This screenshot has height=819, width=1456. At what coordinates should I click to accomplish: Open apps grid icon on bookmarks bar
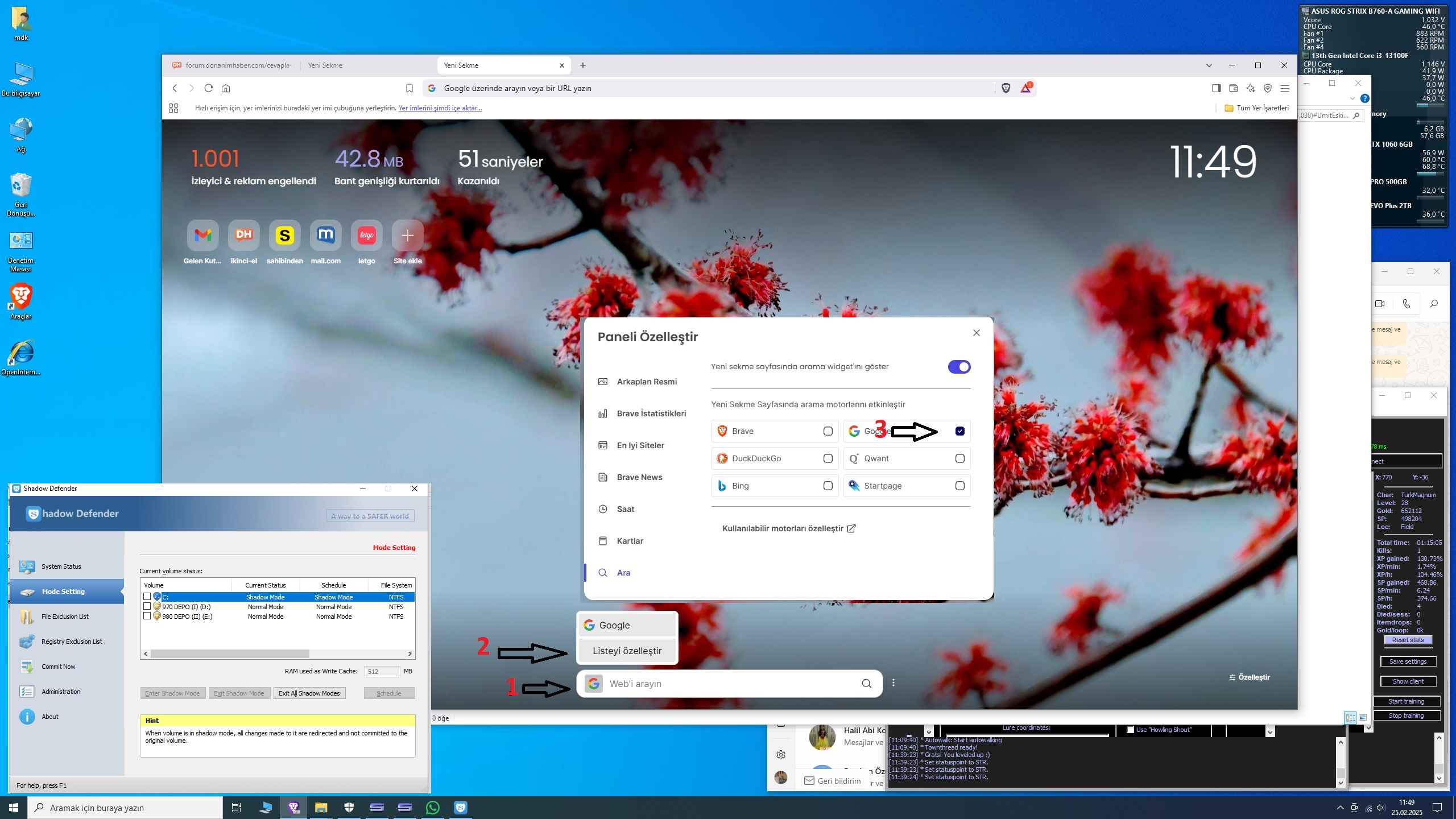[173, 108]
